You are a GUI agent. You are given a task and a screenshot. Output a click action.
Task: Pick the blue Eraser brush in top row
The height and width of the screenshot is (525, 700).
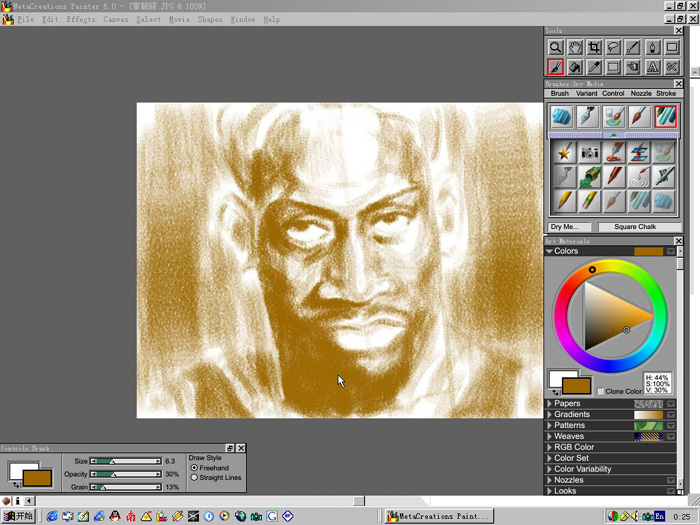point(562,117)
